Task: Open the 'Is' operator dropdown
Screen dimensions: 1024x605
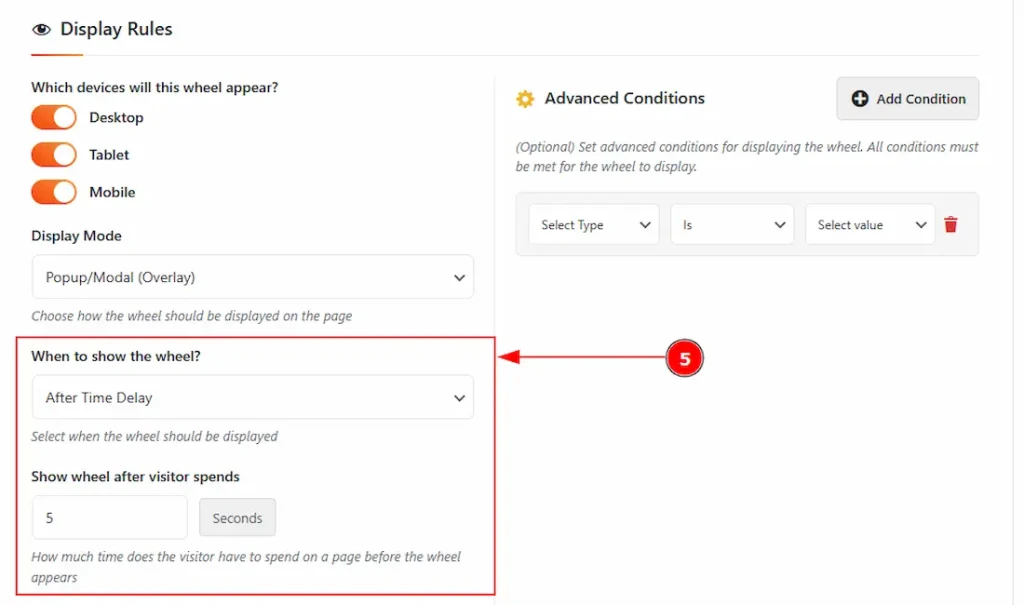Action: coord(732,225)
